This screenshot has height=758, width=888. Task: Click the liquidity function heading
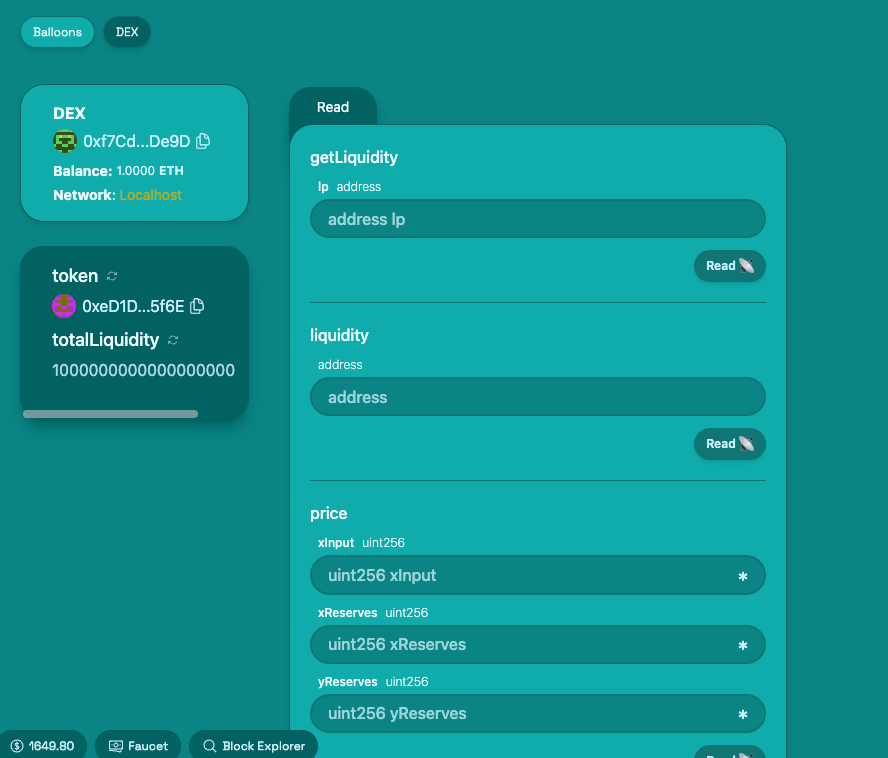(339, 335)
